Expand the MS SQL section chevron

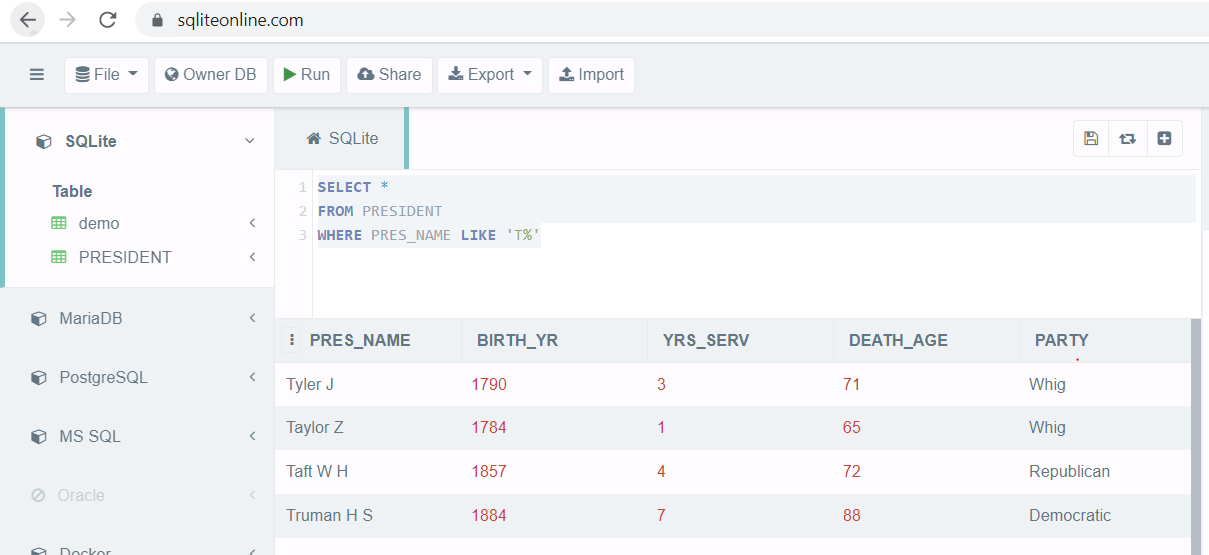[x=253, y=436]
